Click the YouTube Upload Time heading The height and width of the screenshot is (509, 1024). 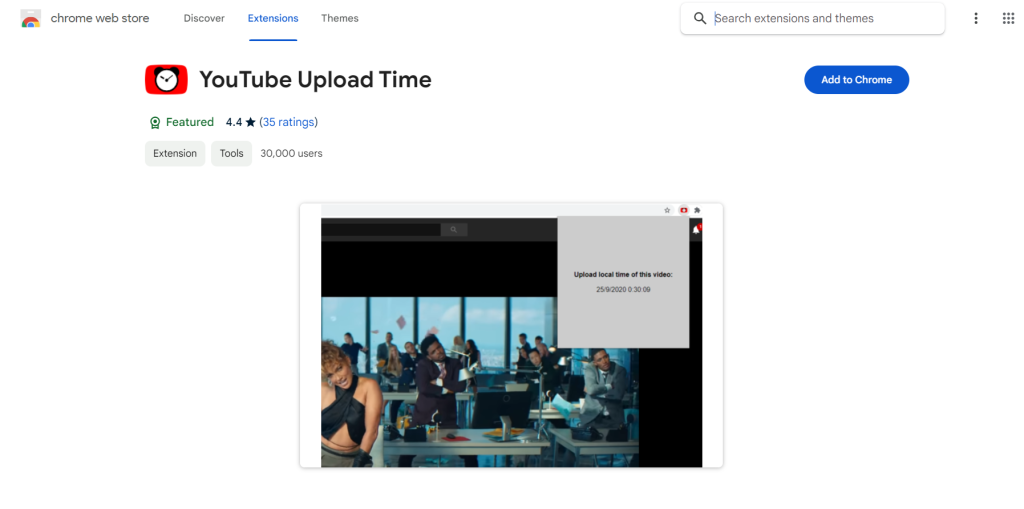coord(315,80)
